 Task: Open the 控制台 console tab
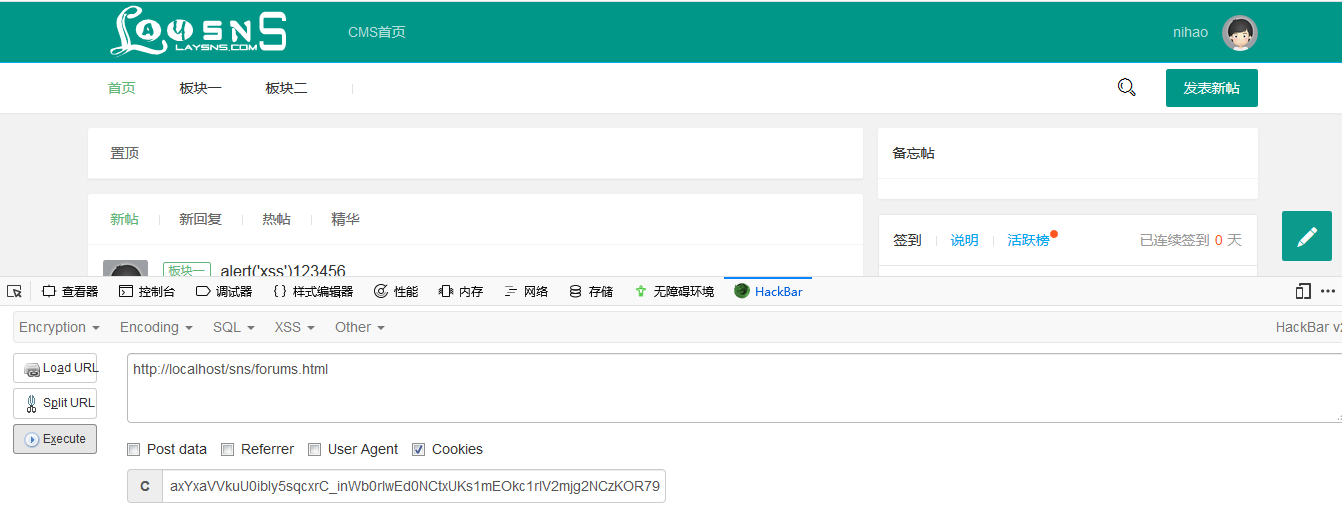[147, 291]
